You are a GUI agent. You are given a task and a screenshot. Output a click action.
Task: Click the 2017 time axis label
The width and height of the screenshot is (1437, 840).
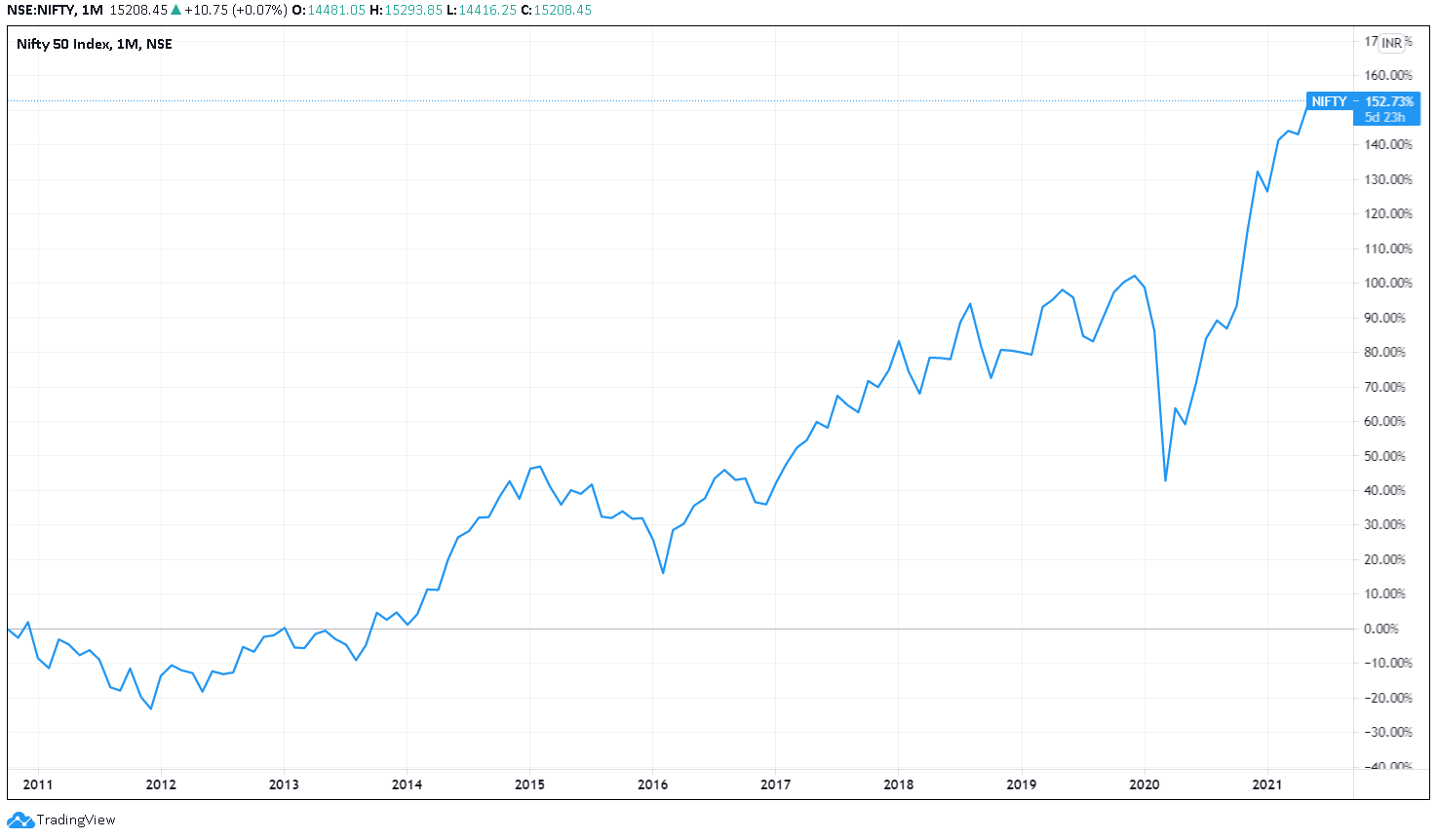(x=775, y=784)
